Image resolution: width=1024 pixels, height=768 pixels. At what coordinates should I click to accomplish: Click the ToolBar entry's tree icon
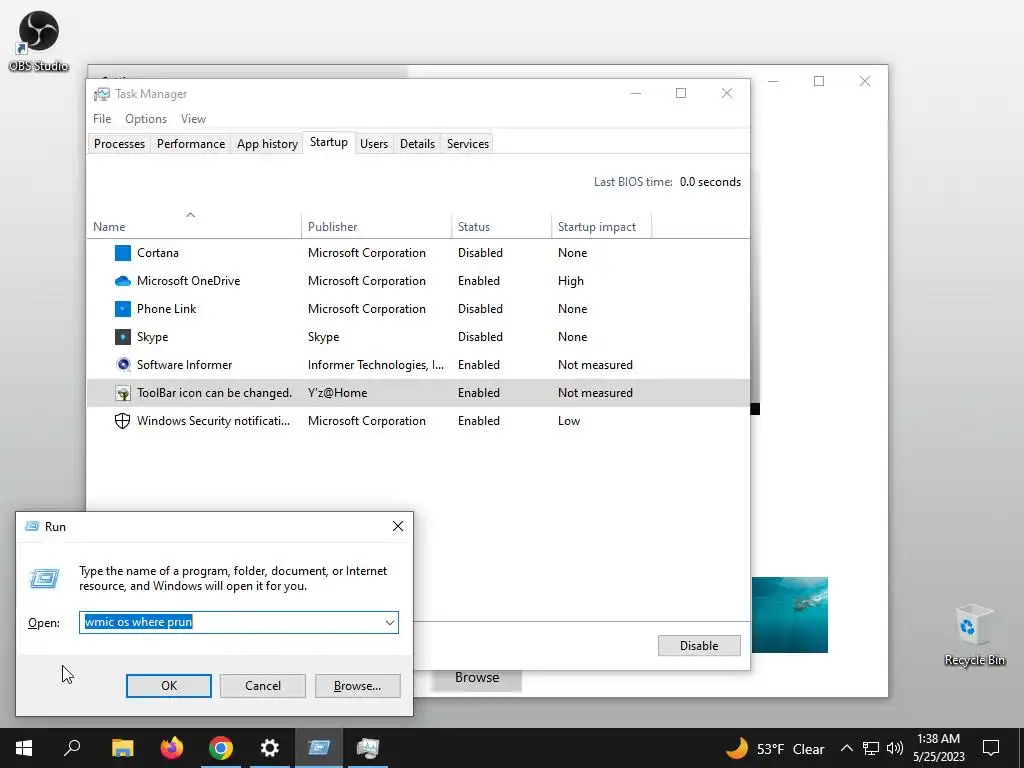pyautogui.click(x=123, y=393)
